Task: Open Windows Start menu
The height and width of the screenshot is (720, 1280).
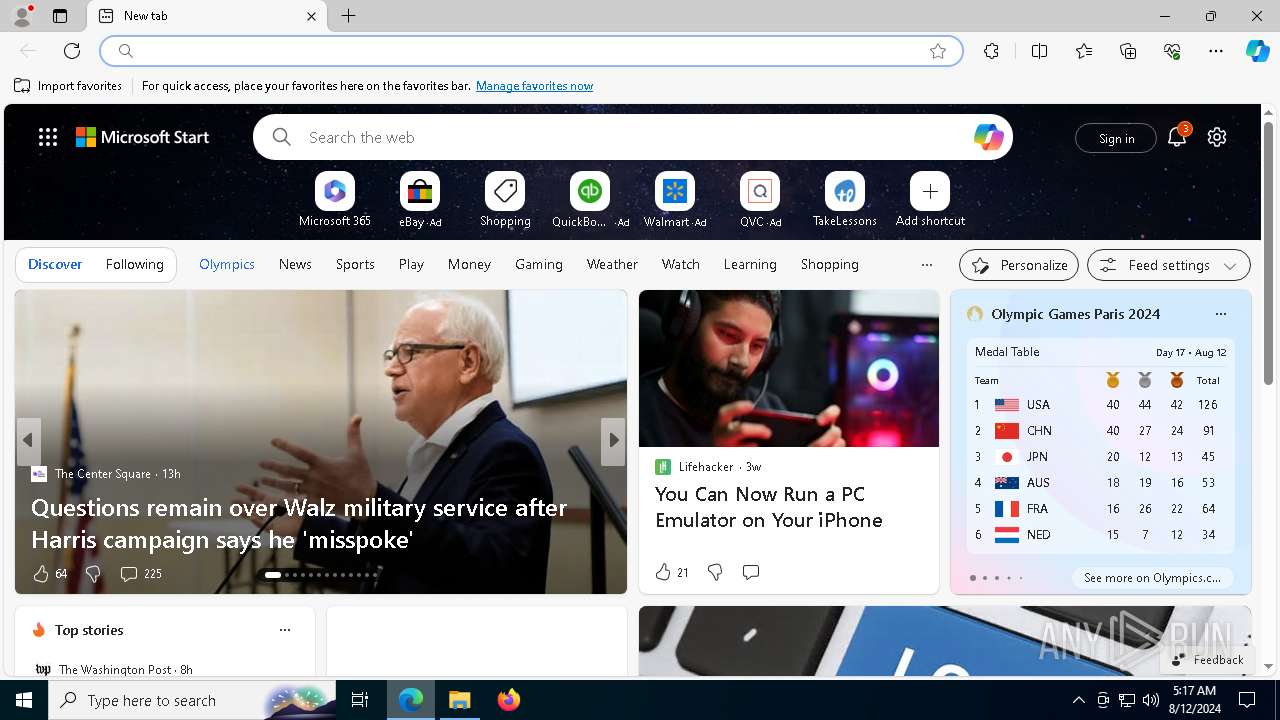Action: click(24, 700)
